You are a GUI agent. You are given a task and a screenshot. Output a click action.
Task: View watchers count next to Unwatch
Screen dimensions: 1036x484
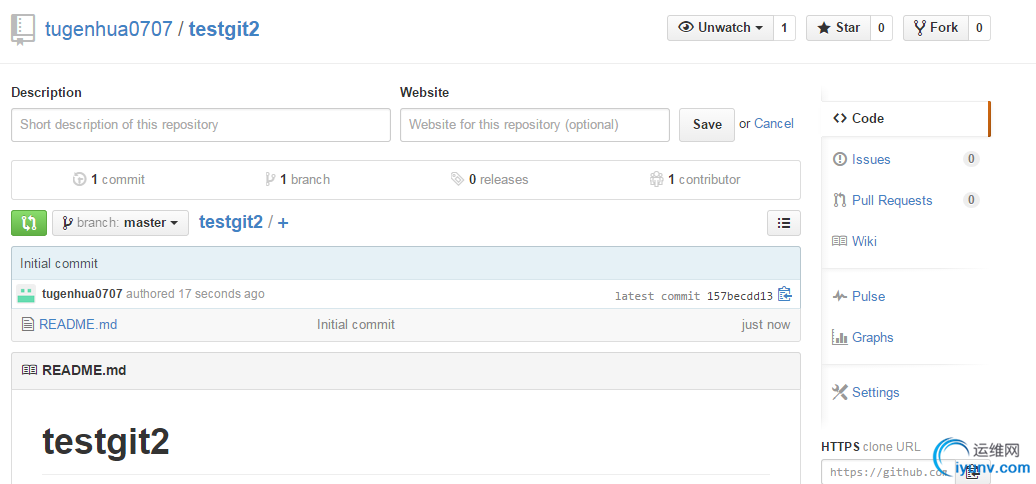tap(784, 28)
